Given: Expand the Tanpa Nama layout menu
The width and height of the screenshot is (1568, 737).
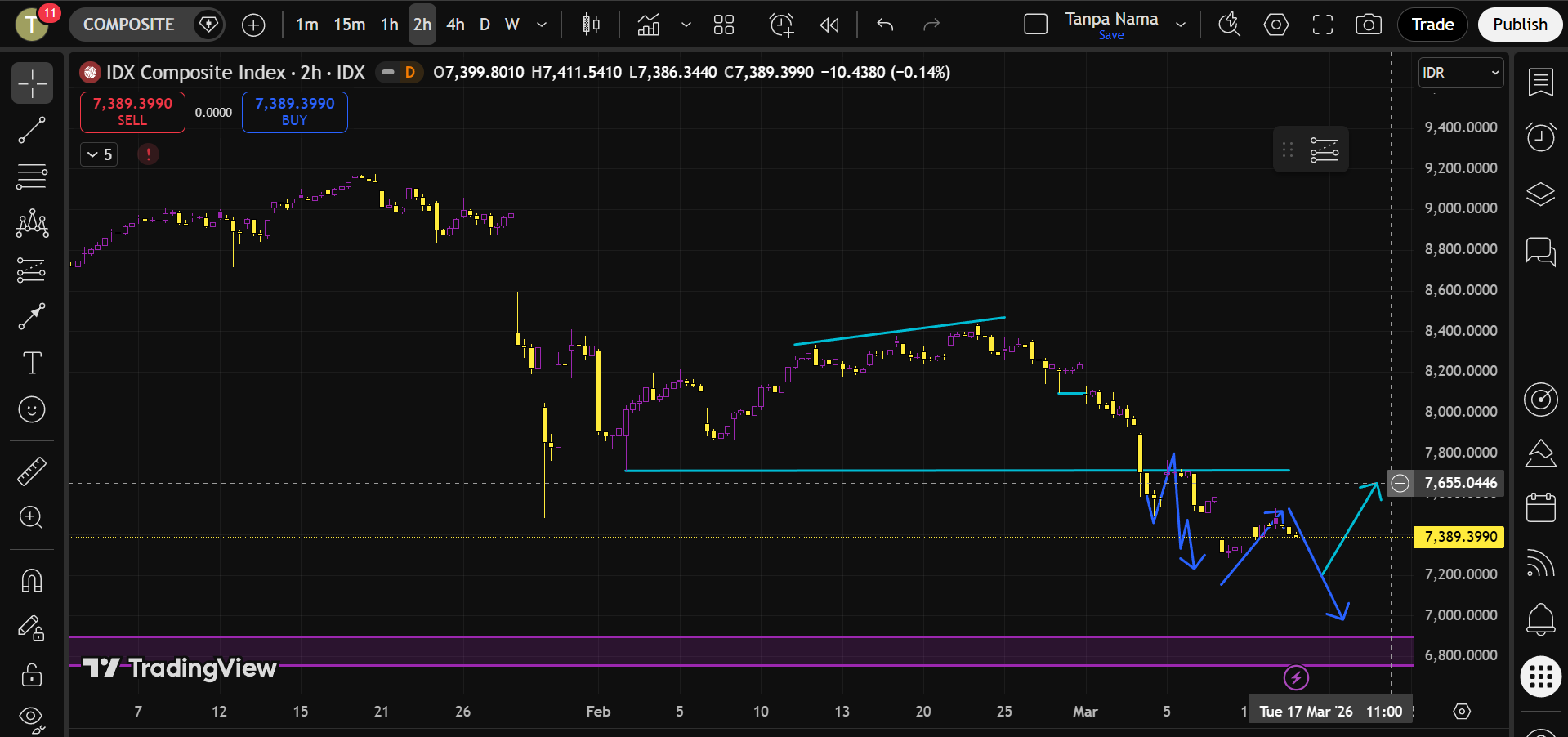Looking at the screenshot, I should pos(1181,25).
